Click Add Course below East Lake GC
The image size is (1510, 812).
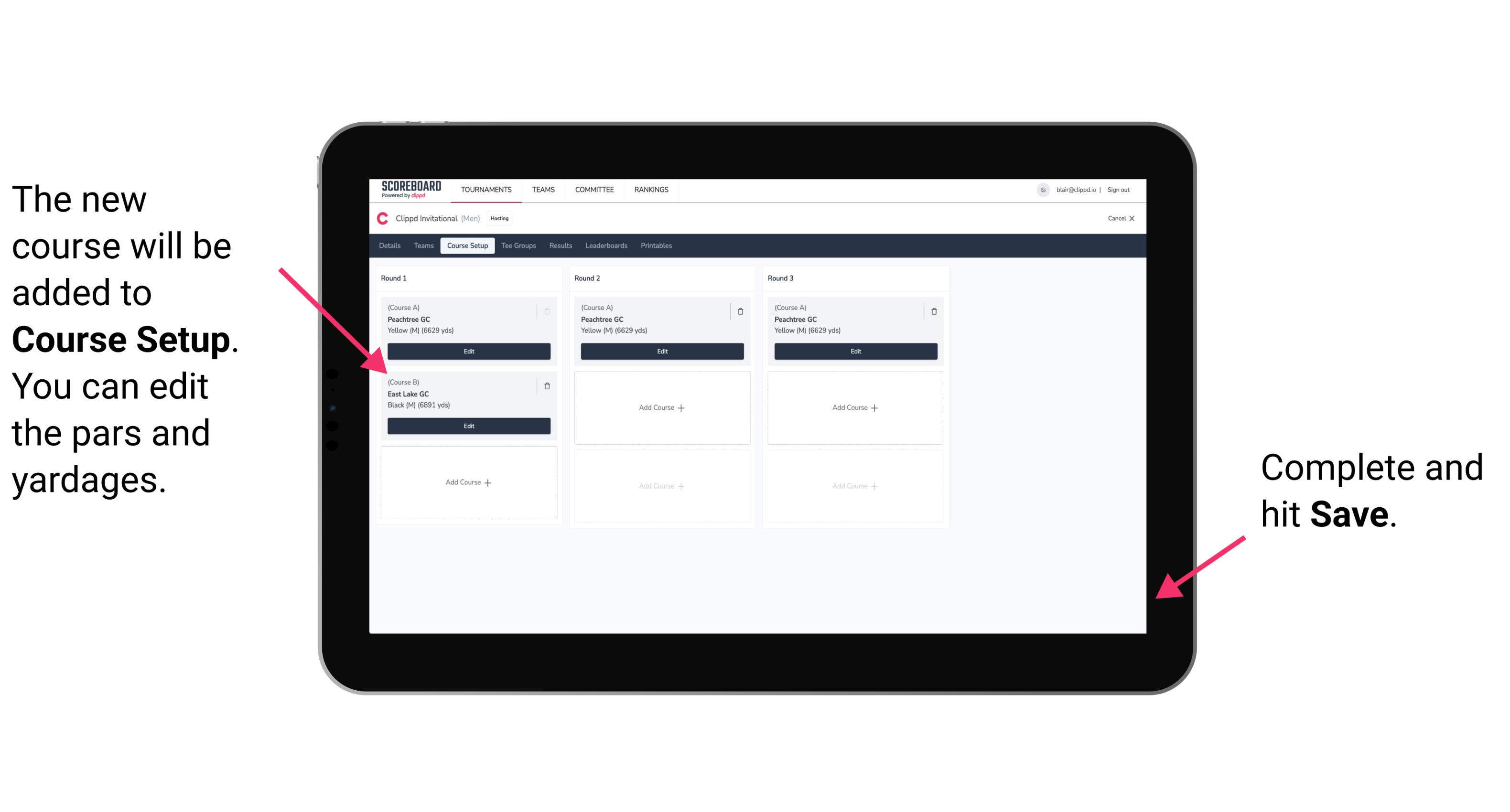[x=467, y=482]
